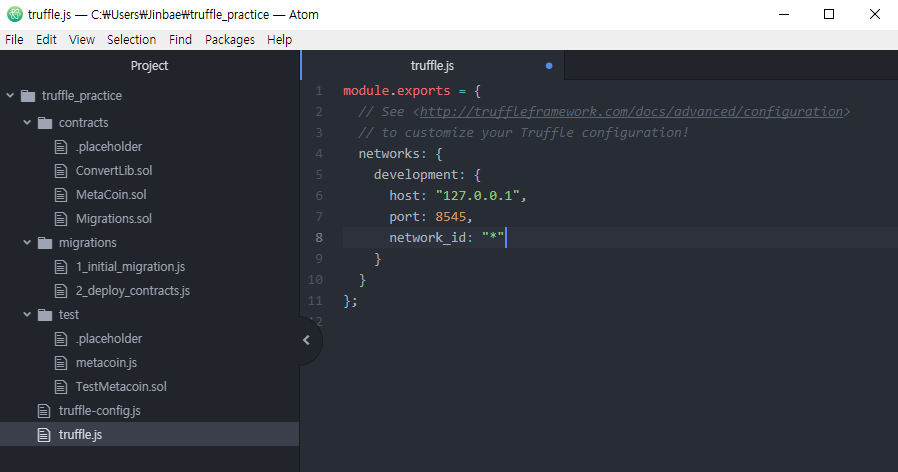Image resolution: width=898 pixels, height=472 pixels.
Task: Place cursor on module.exports text
Action: click(x=397, y=91)
